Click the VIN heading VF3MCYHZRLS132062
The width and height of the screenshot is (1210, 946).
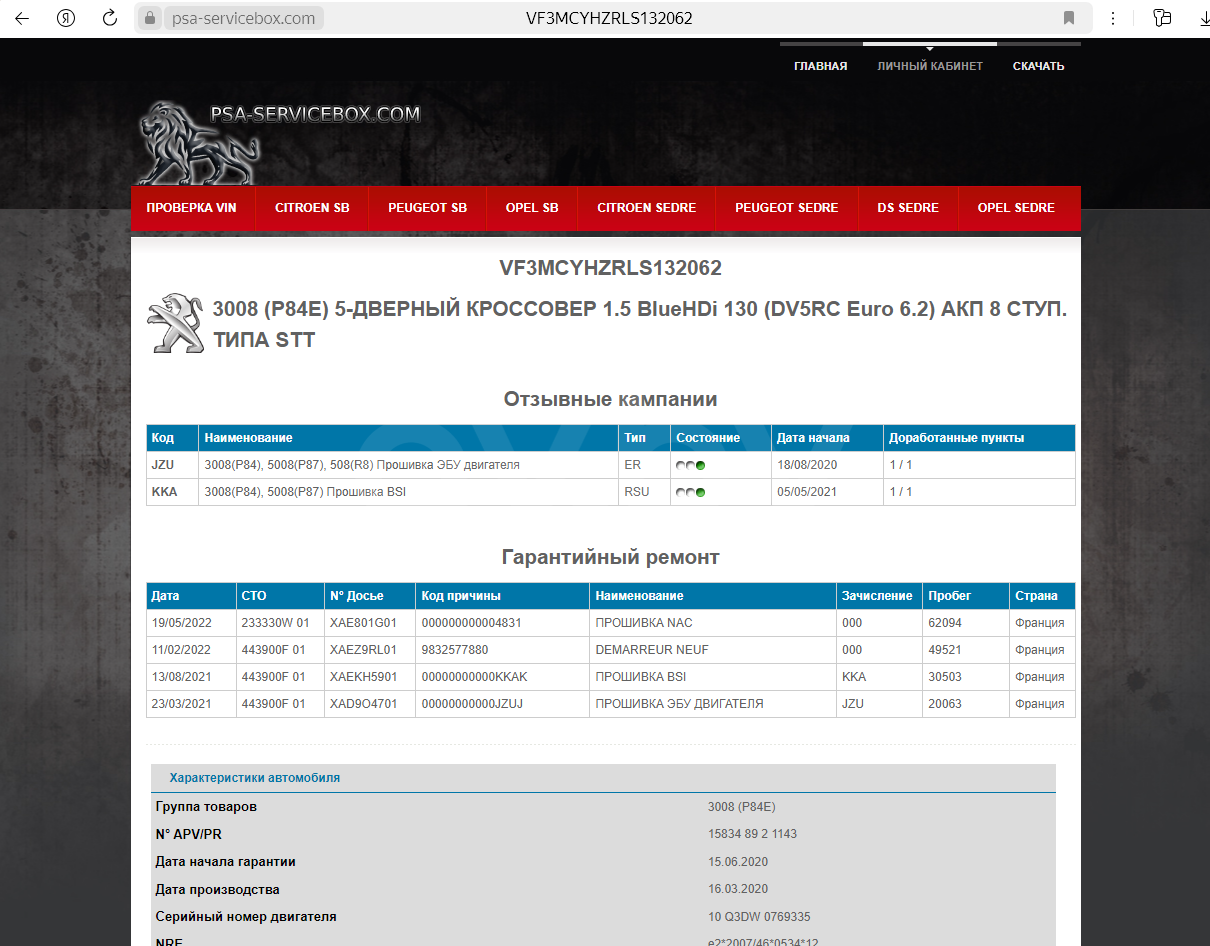(610, 268)
